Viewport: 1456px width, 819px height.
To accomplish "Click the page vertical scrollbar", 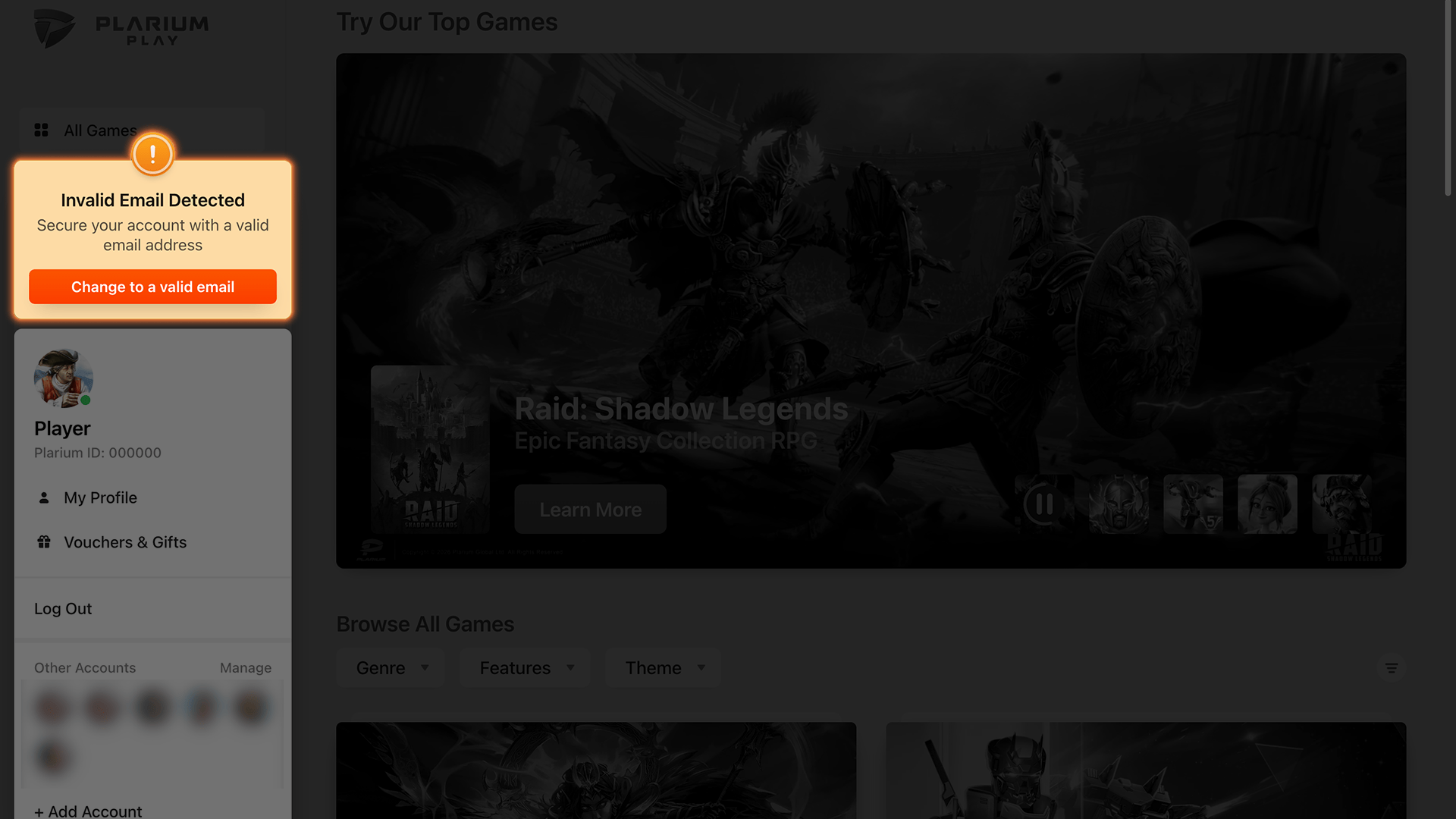I will [1448, 99].
